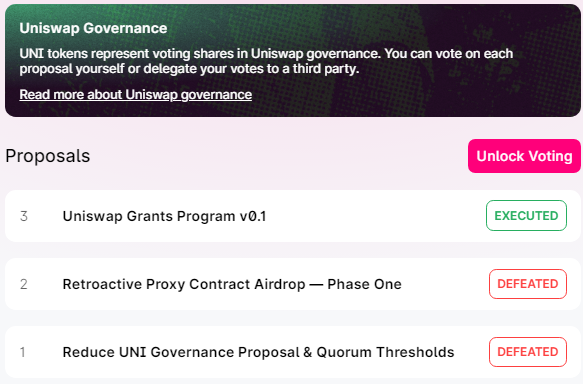Select proposal number 2 index label
The height and width of the screenshot is (384, 583).
(x=24, y=284)
